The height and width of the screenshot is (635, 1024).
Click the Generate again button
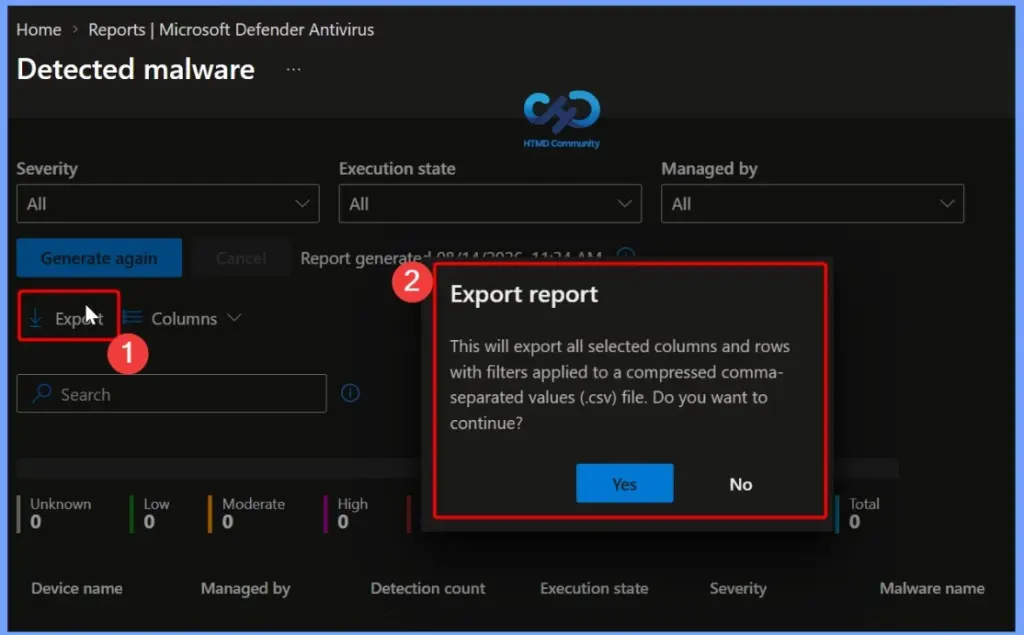coord(99,258)
